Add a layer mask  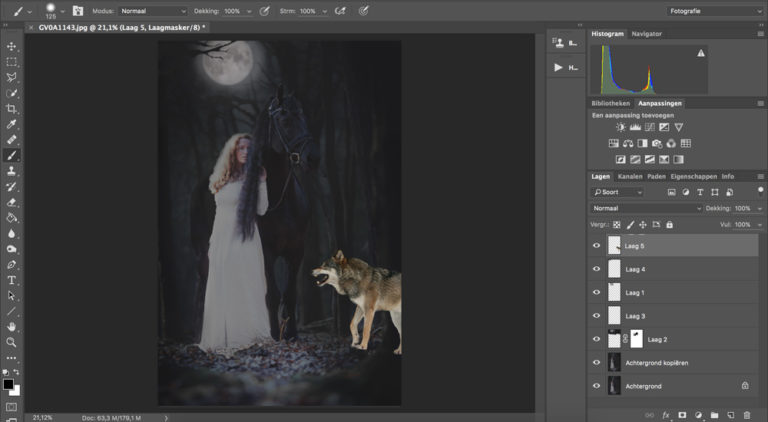682,414
